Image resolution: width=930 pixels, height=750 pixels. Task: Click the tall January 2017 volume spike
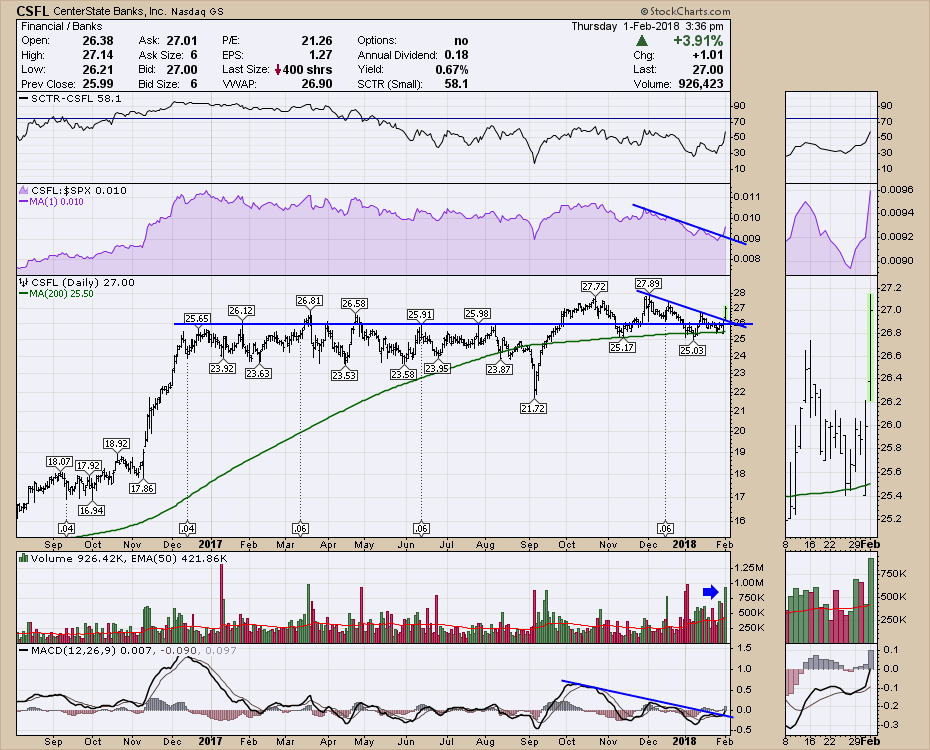point(222,603)
